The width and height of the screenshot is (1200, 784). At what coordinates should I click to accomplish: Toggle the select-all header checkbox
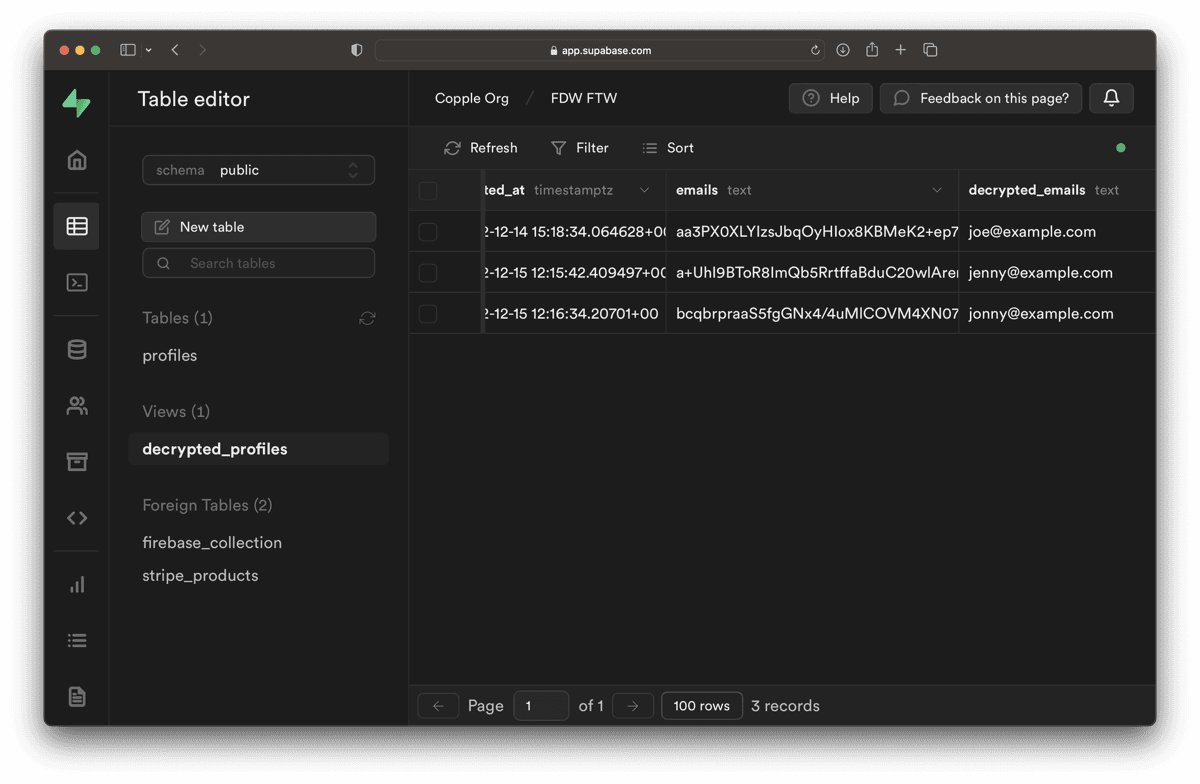point(428,190)
